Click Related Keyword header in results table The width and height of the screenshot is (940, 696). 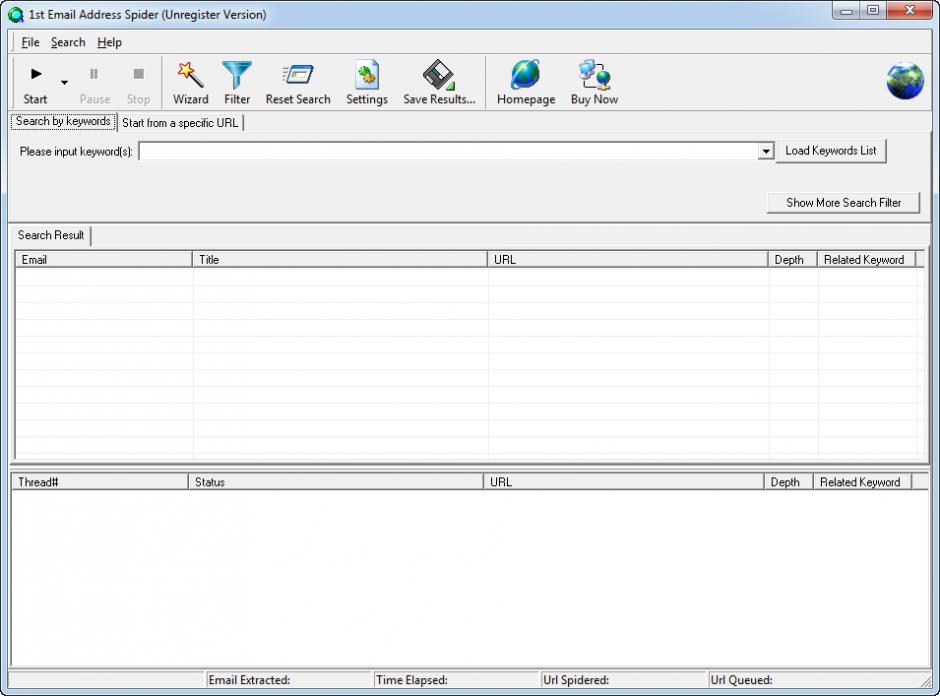[866, 260]
